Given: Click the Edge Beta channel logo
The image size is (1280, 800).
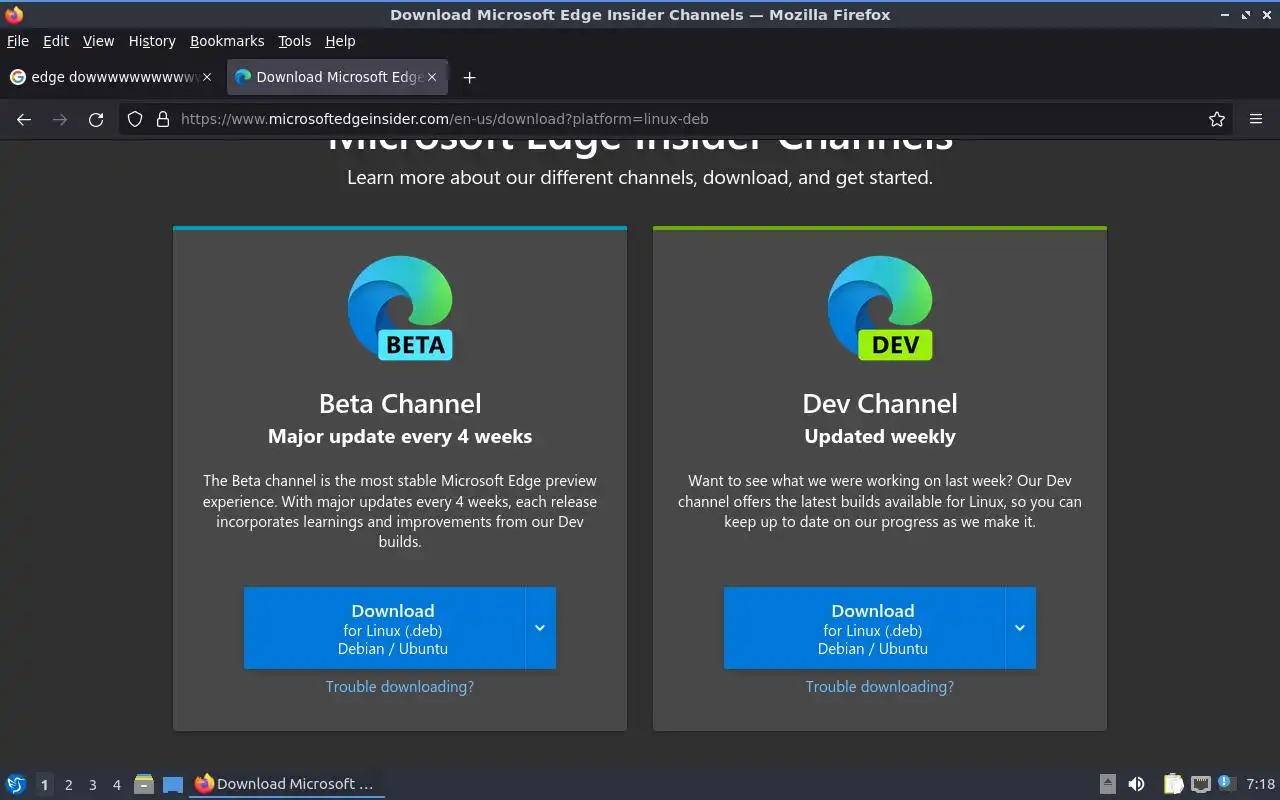Looking at the screenshot, I should (400, 308).
